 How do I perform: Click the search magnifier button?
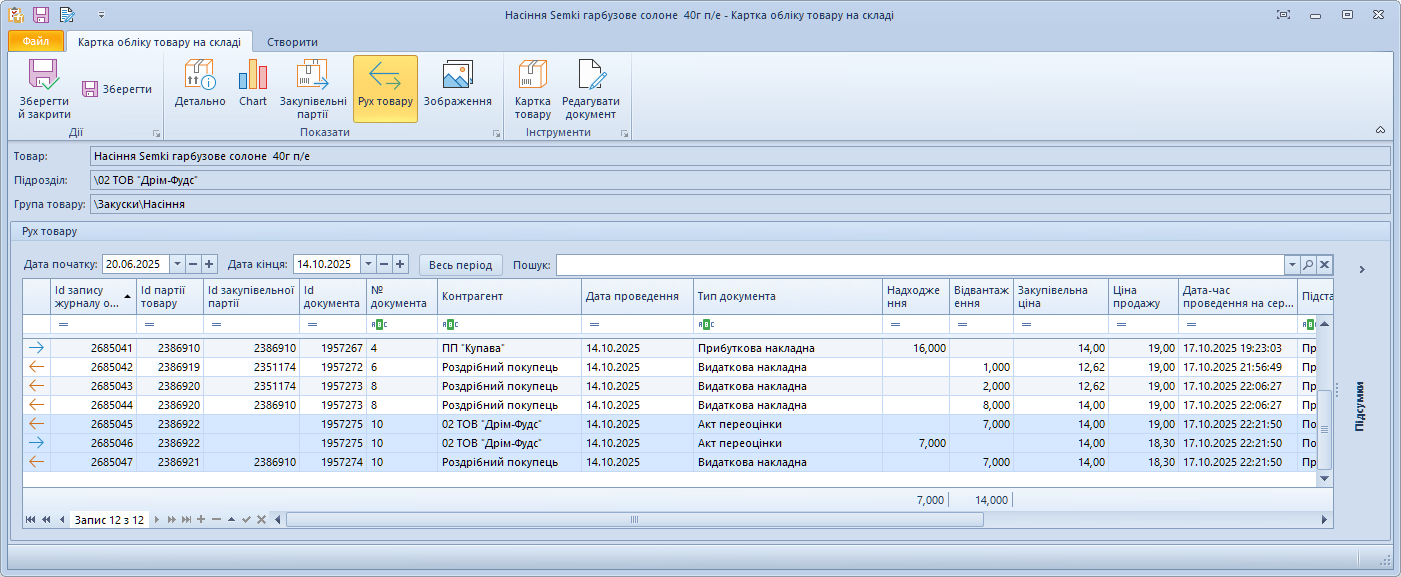pos(1307,264)
